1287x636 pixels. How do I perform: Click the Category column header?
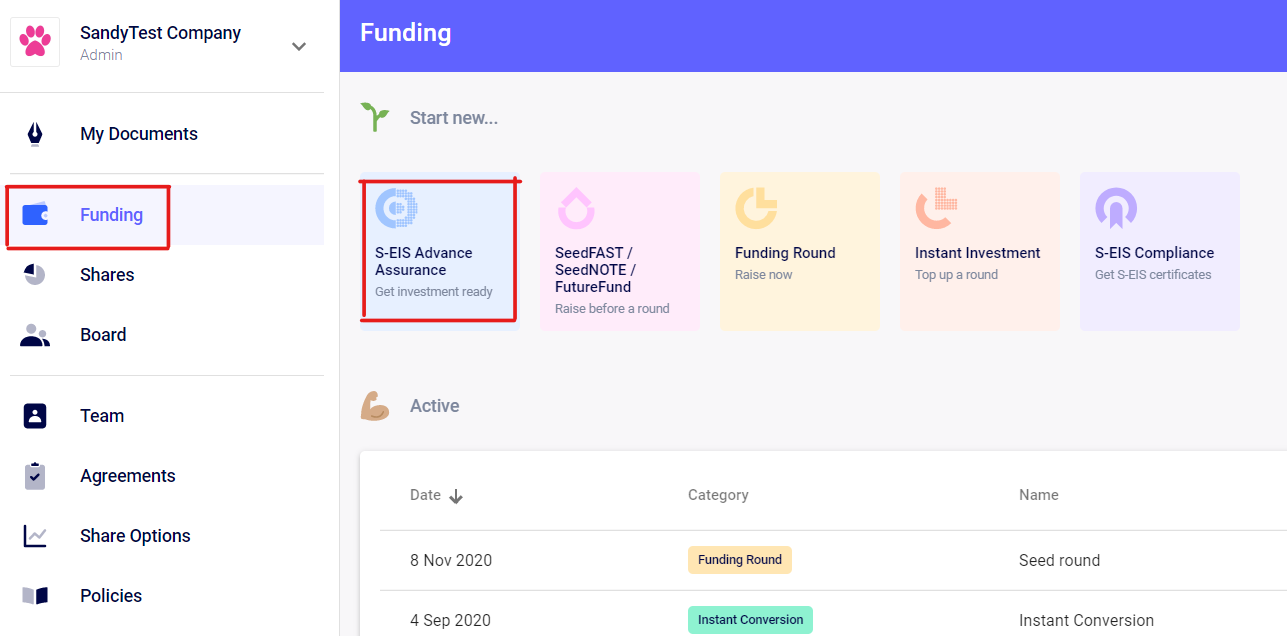pos(718,495)
